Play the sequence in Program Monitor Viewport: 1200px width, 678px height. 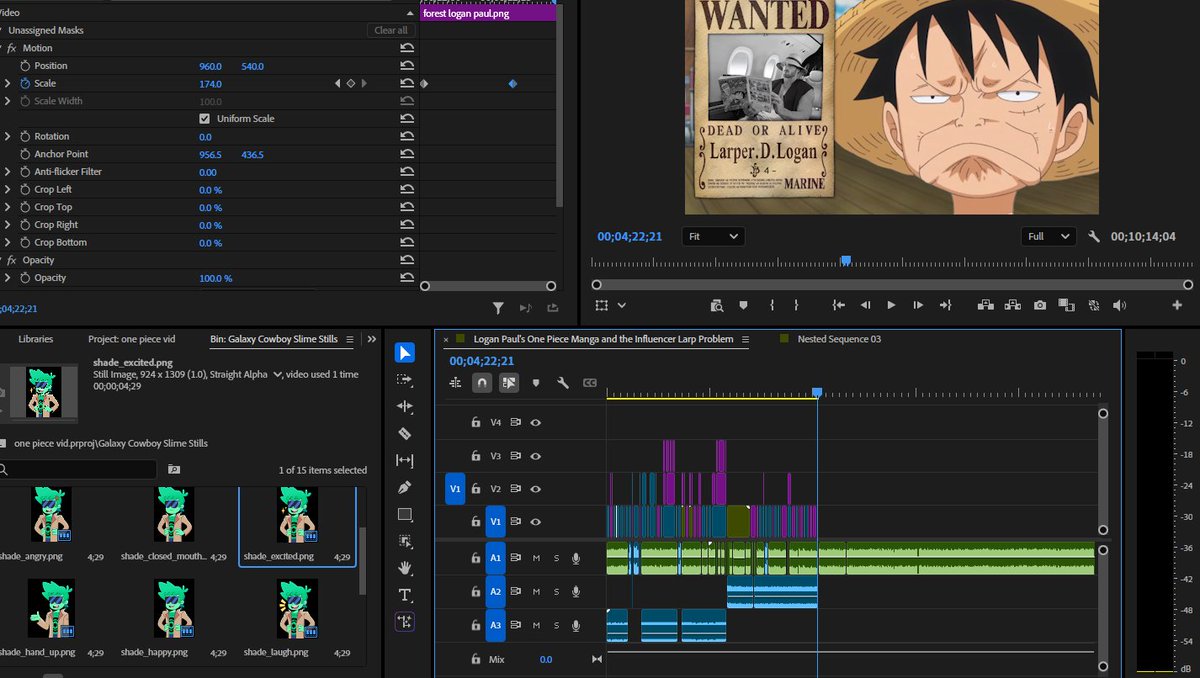[891, 305]
